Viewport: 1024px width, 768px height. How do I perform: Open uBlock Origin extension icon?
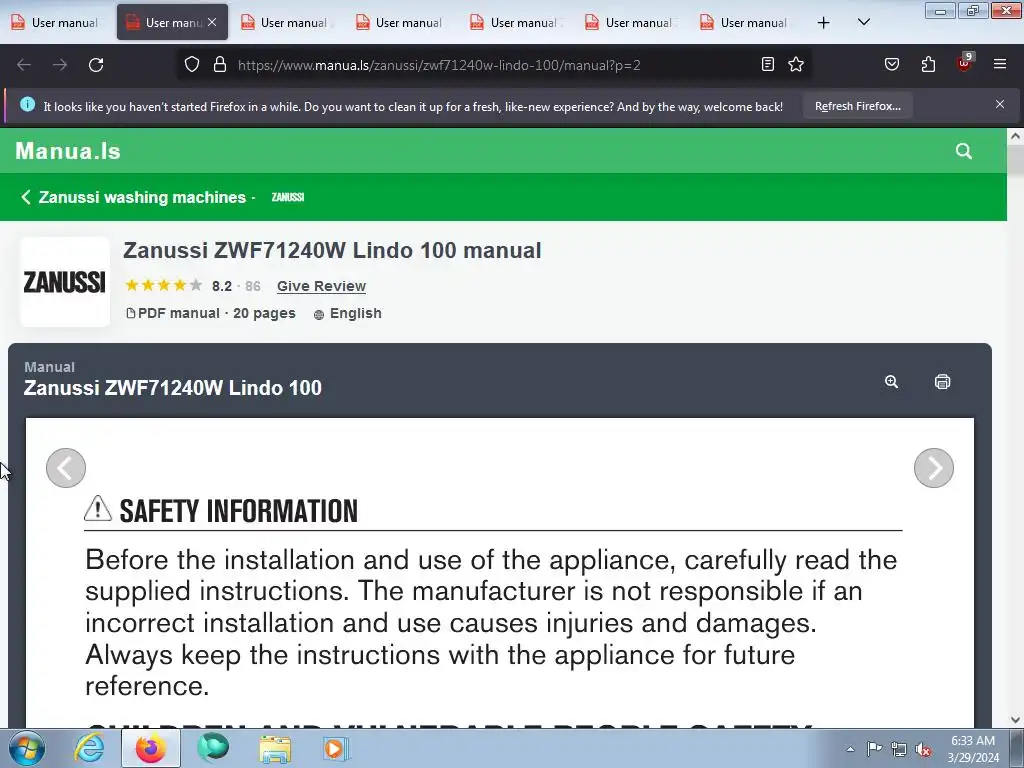[965, 63]
